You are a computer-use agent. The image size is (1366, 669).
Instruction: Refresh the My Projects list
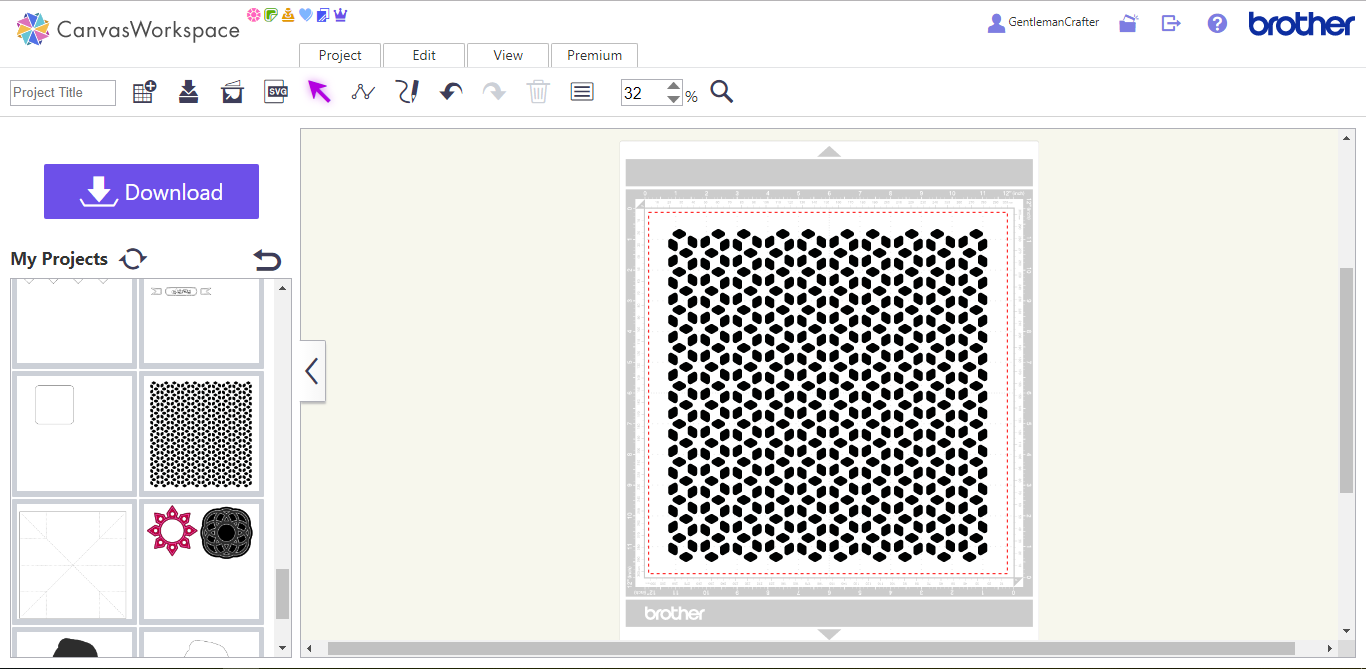coord(133,259)
